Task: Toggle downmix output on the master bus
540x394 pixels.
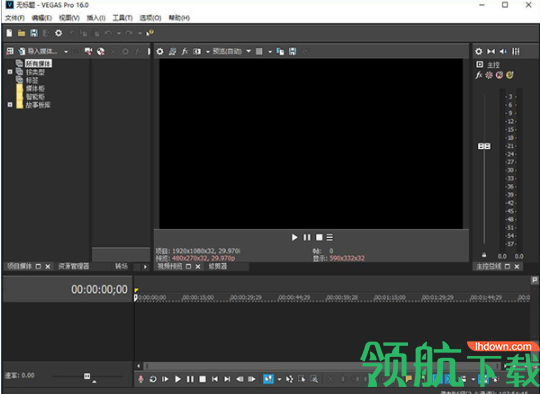Action: click(x=491, y=52)
